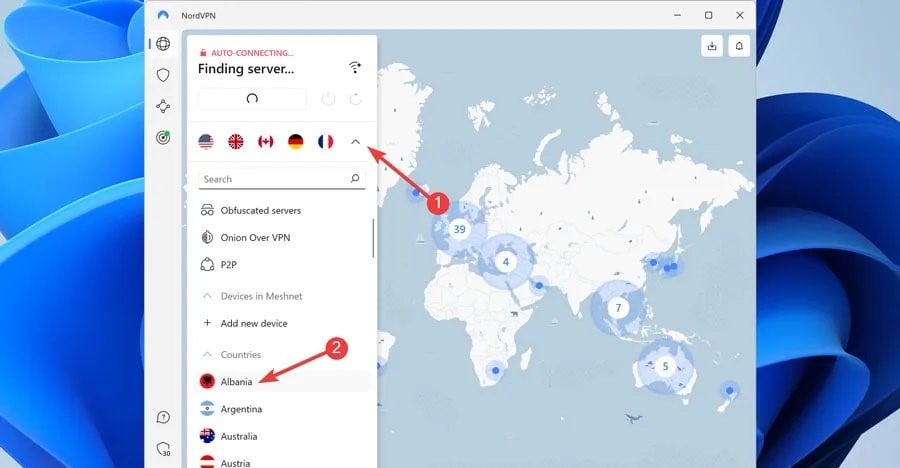Viewport: 900px width, 468px height.
Task: Maximize the NordVPN window
Action: coord(708,16)
